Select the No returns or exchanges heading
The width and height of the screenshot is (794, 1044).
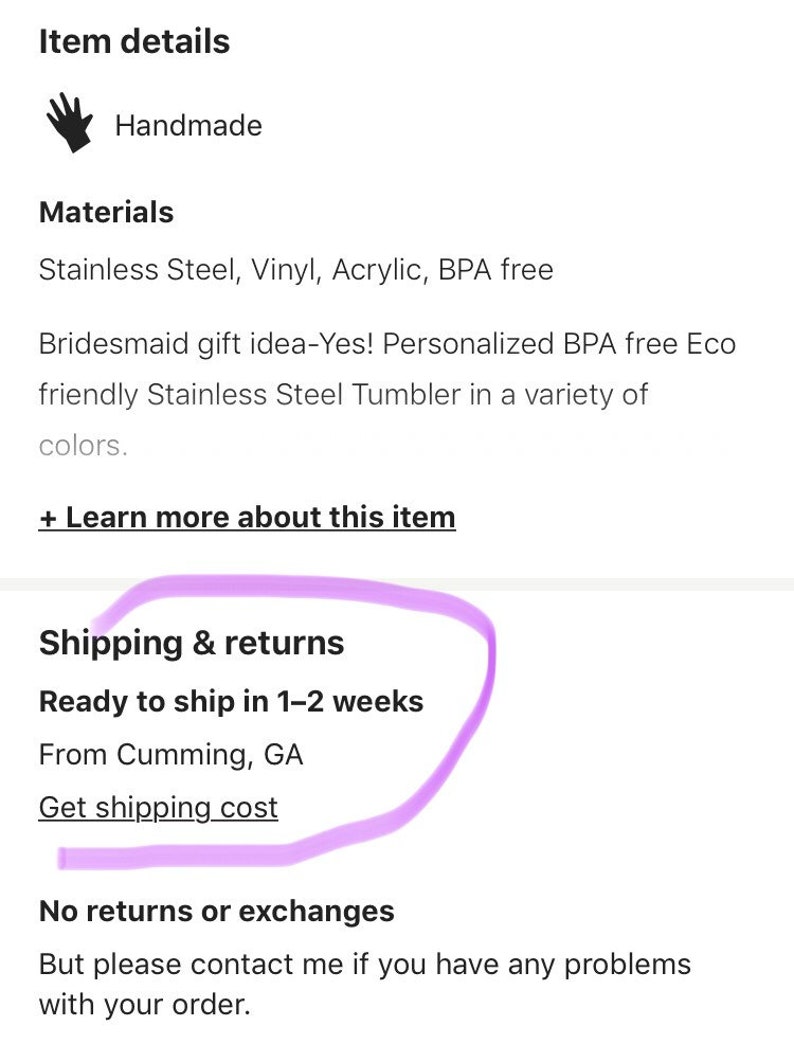click(216, 911)
